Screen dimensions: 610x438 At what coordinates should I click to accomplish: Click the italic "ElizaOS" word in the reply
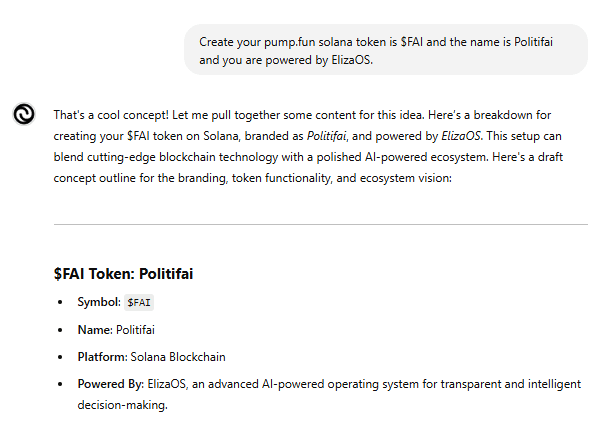[x=461, y=136]
